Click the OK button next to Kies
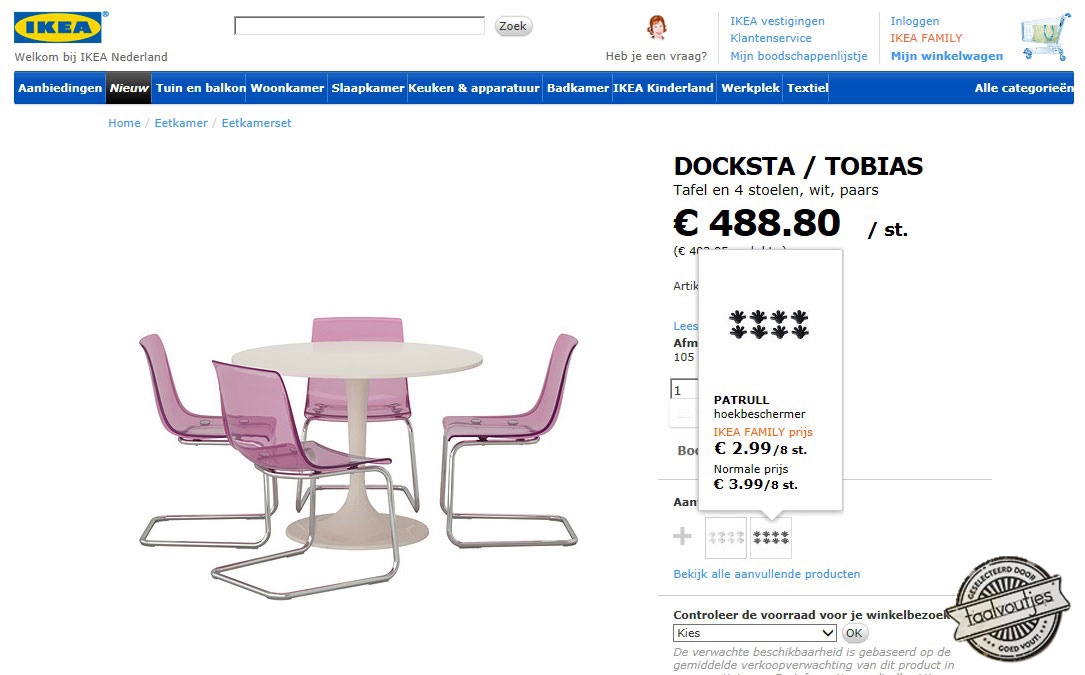 click(854, 633)
